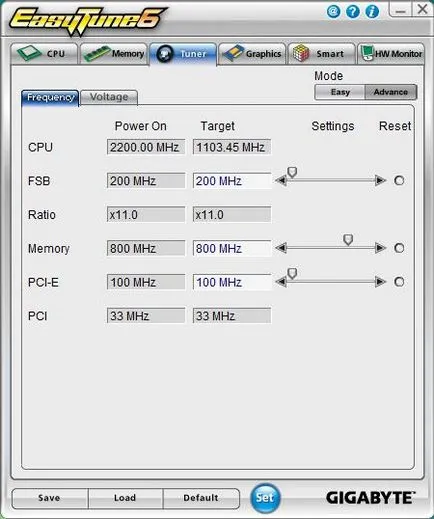The width and height of the screenshot is (434, 519).
Task: Decrease Memory frequency with left arrow
Action: [281, 248]
